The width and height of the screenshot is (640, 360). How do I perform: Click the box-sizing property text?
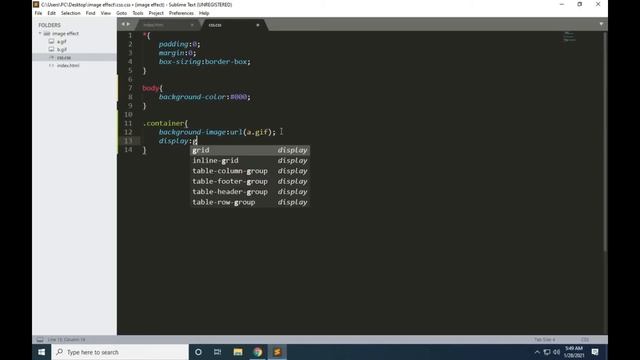pyautogui.click(x=180, y=62)
